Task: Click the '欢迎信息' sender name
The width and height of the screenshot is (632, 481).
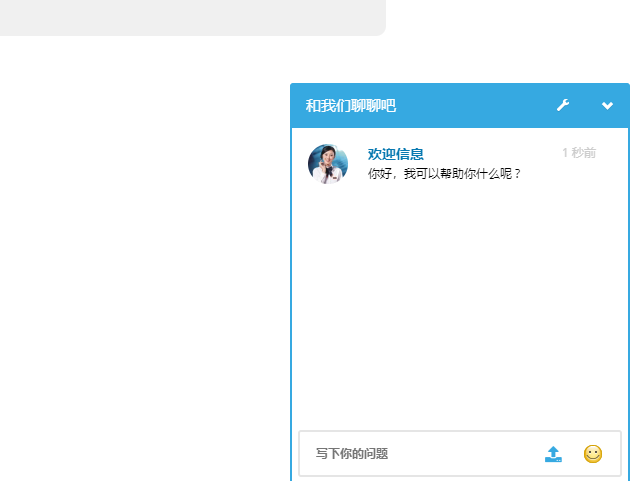Action: 395,154
